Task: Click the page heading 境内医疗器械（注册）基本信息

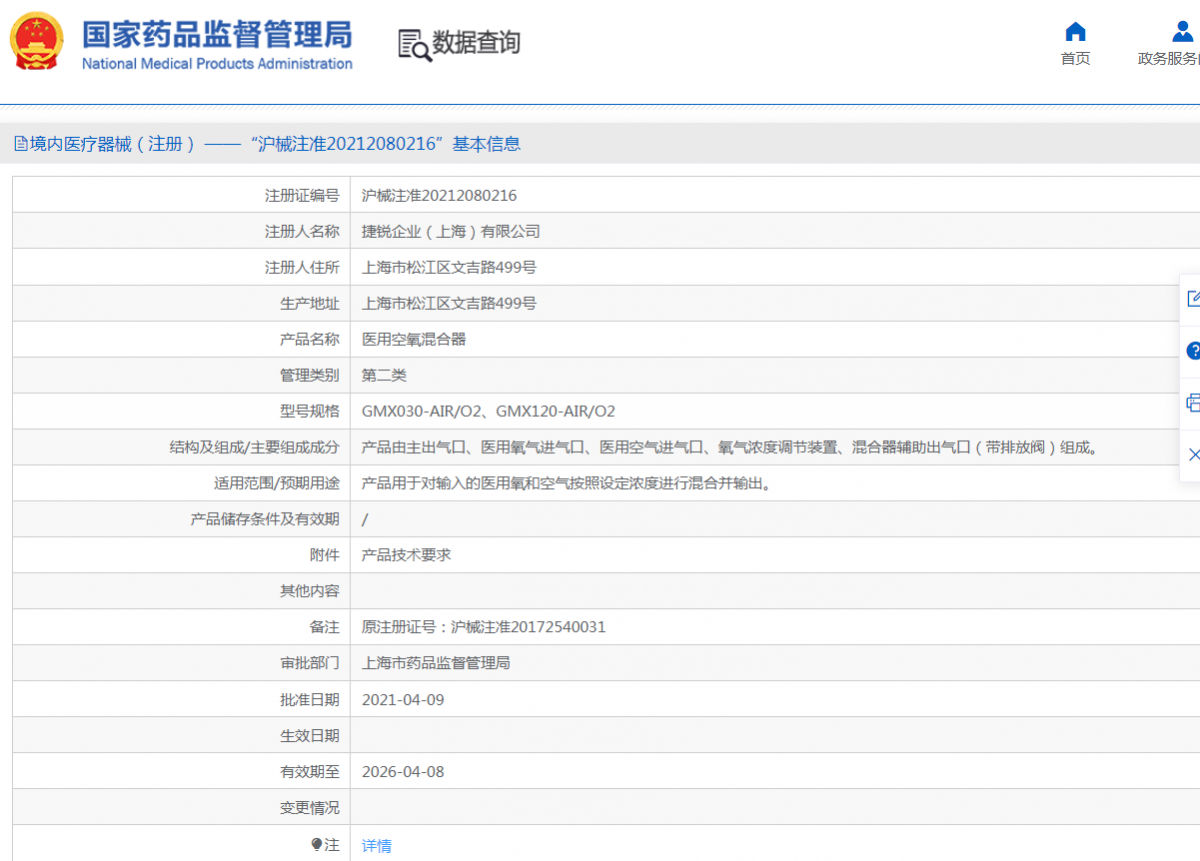Action: 275,144
